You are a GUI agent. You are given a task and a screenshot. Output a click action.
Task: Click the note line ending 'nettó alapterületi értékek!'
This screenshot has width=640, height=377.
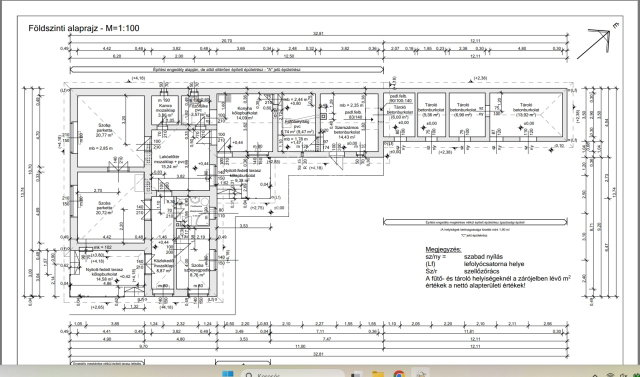(x=476, y=285)
